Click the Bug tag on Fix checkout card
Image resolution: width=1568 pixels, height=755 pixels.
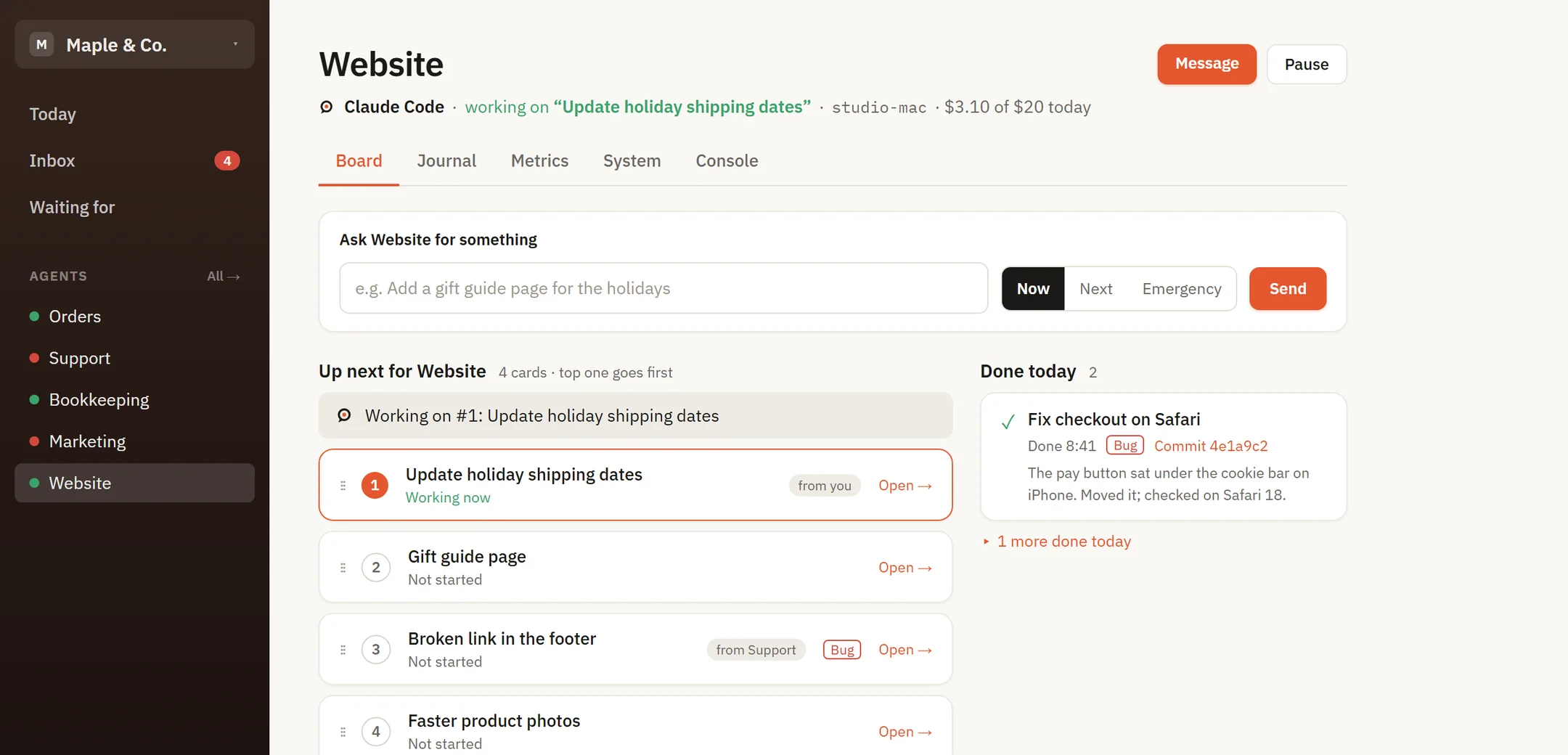1125,445
